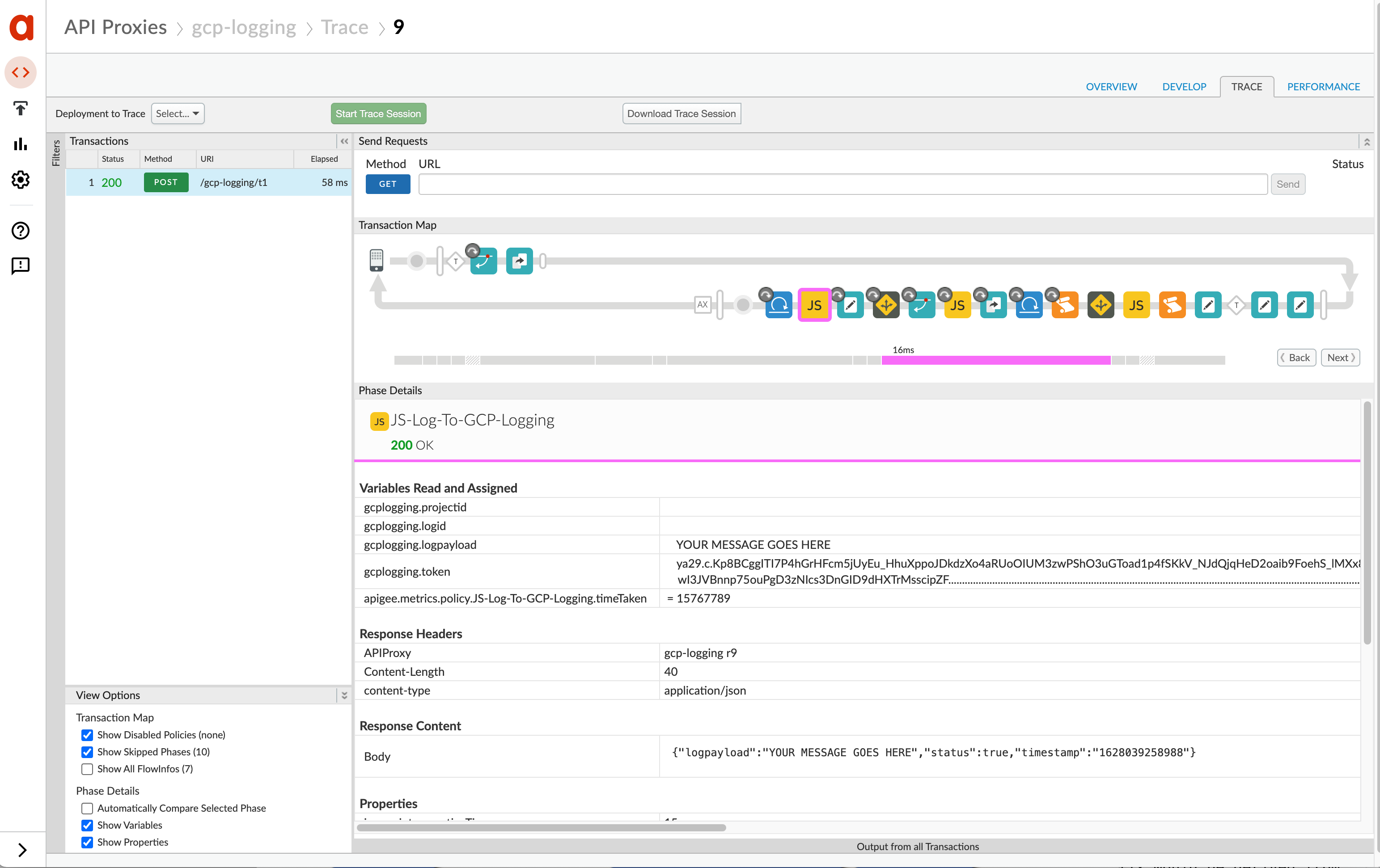The width and height of the screenshot is (1380, 868).
Task: Click the highlighted JS policy icon in transaction map
Action: click(814, 305)
